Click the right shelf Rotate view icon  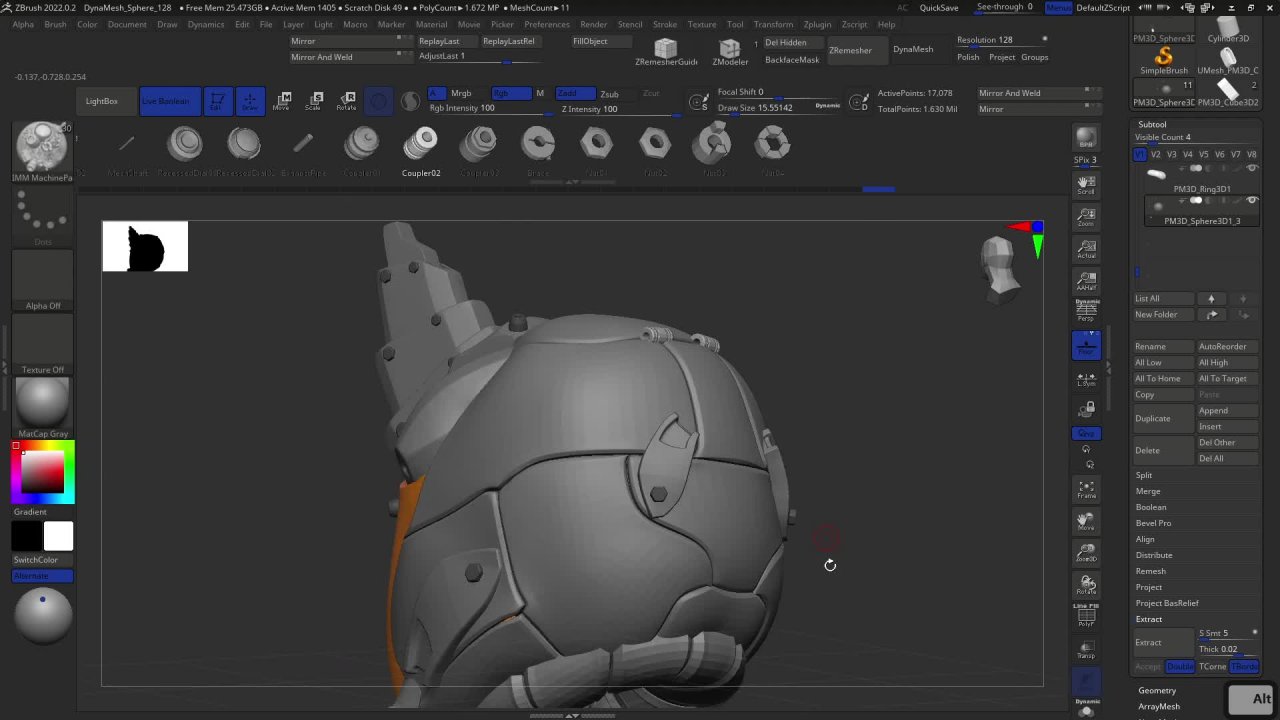coord(1086,585)
